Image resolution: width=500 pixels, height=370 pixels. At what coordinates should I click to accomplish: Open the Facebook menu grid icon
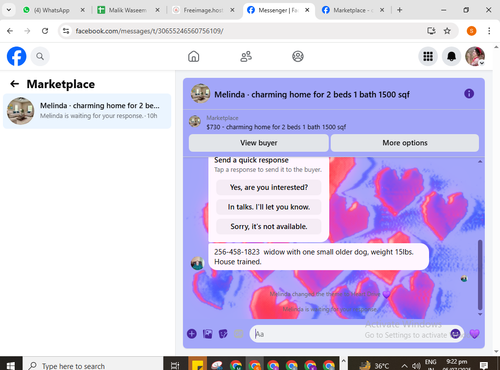[428, 56]
